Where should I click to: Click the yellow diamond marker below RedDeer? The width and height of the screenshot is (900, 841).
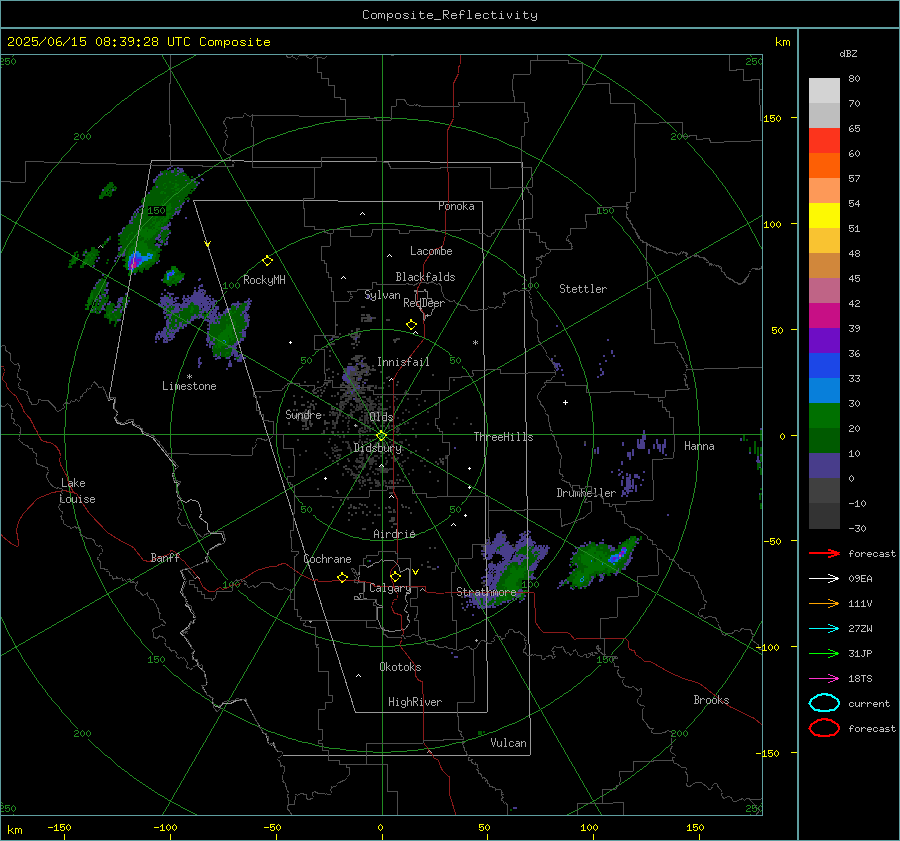pyautogui.click(x=412, y=325)
